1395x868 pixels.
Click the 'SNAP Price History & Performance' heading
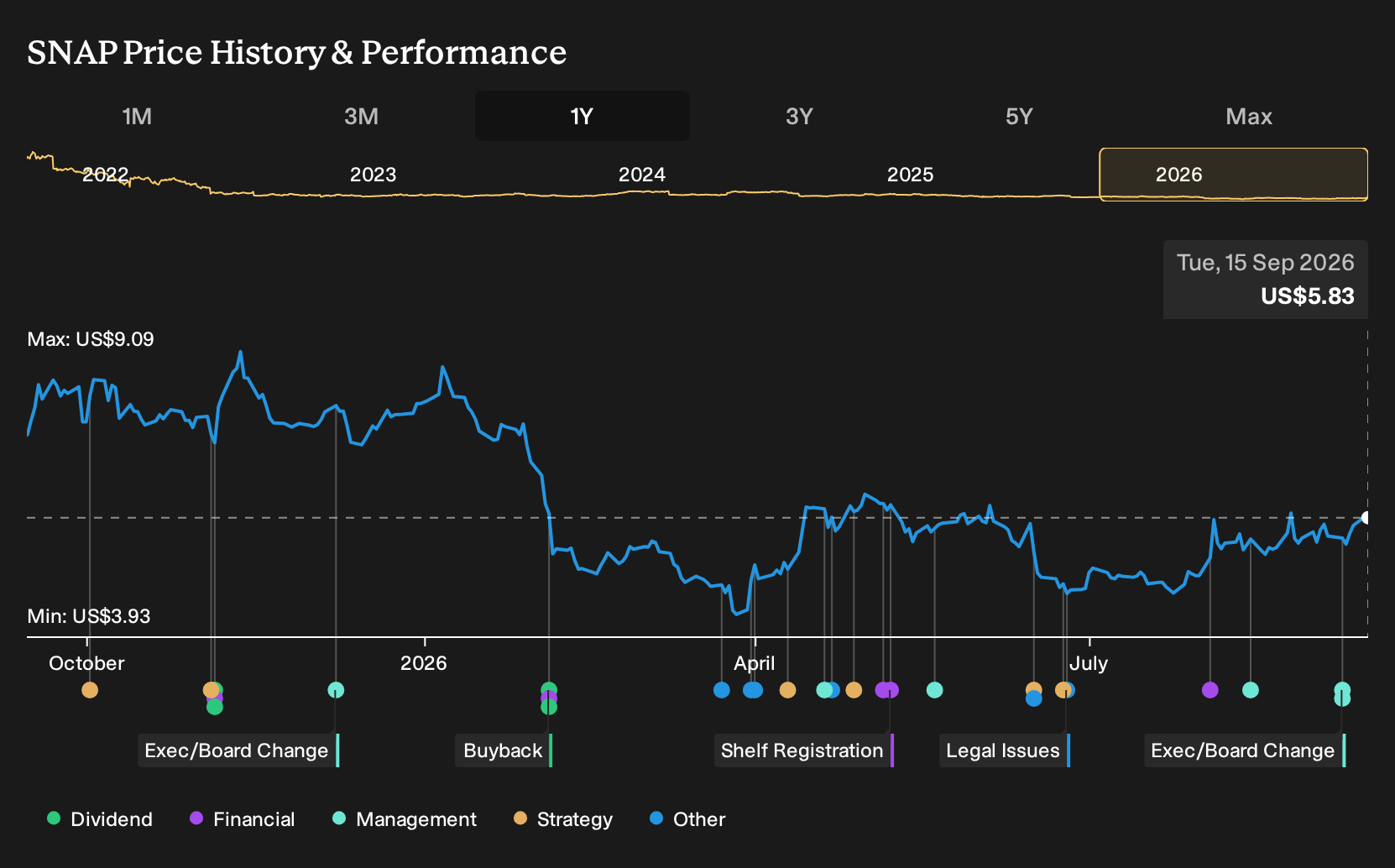pos(297,52)
